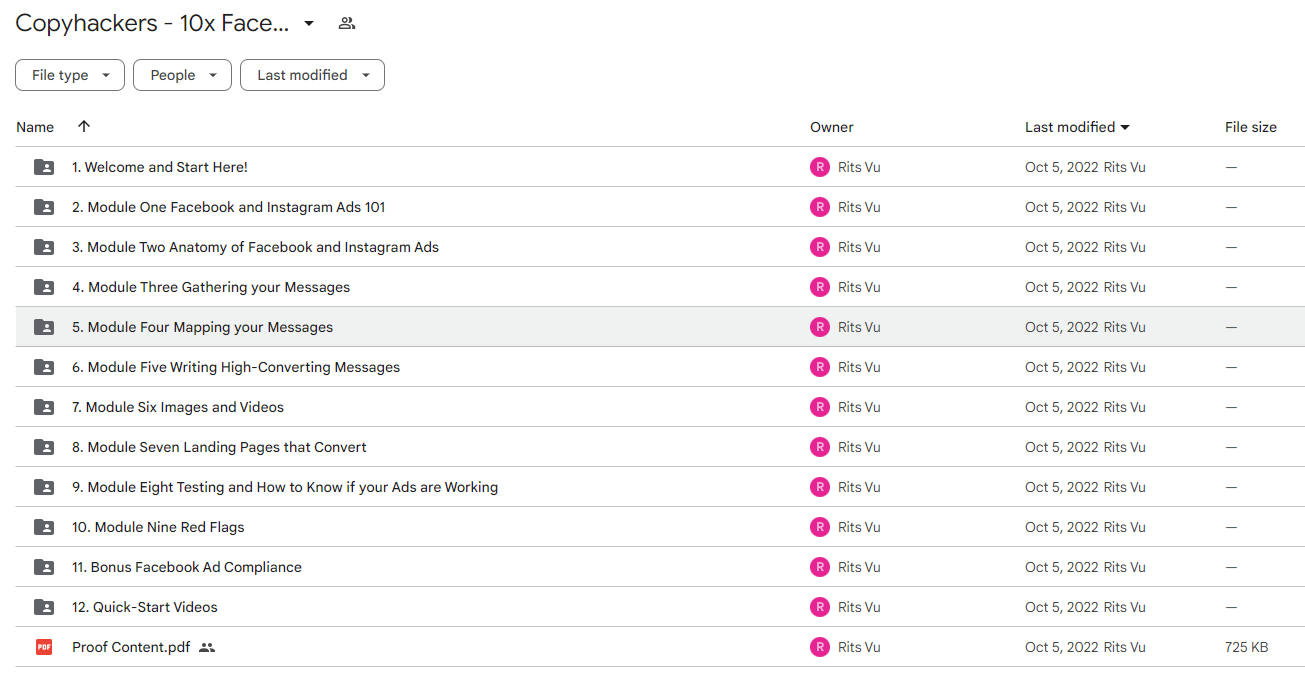Open Module Three Gathering your Messages folder

point(211,287)
